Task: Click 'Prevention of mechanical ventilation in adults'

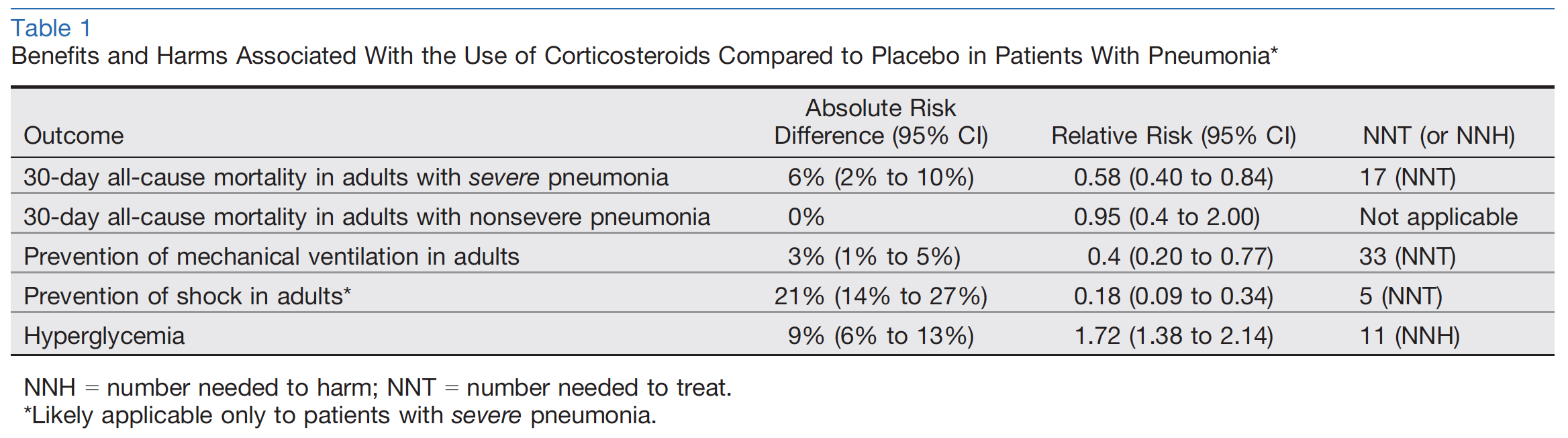Action: point(272,257)
